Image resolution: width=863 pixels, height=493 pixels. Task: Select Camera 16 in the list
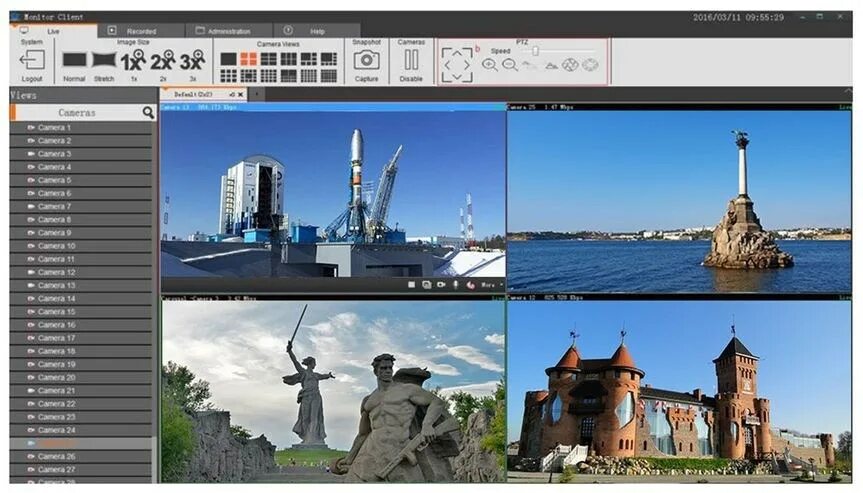coord(81,325)
